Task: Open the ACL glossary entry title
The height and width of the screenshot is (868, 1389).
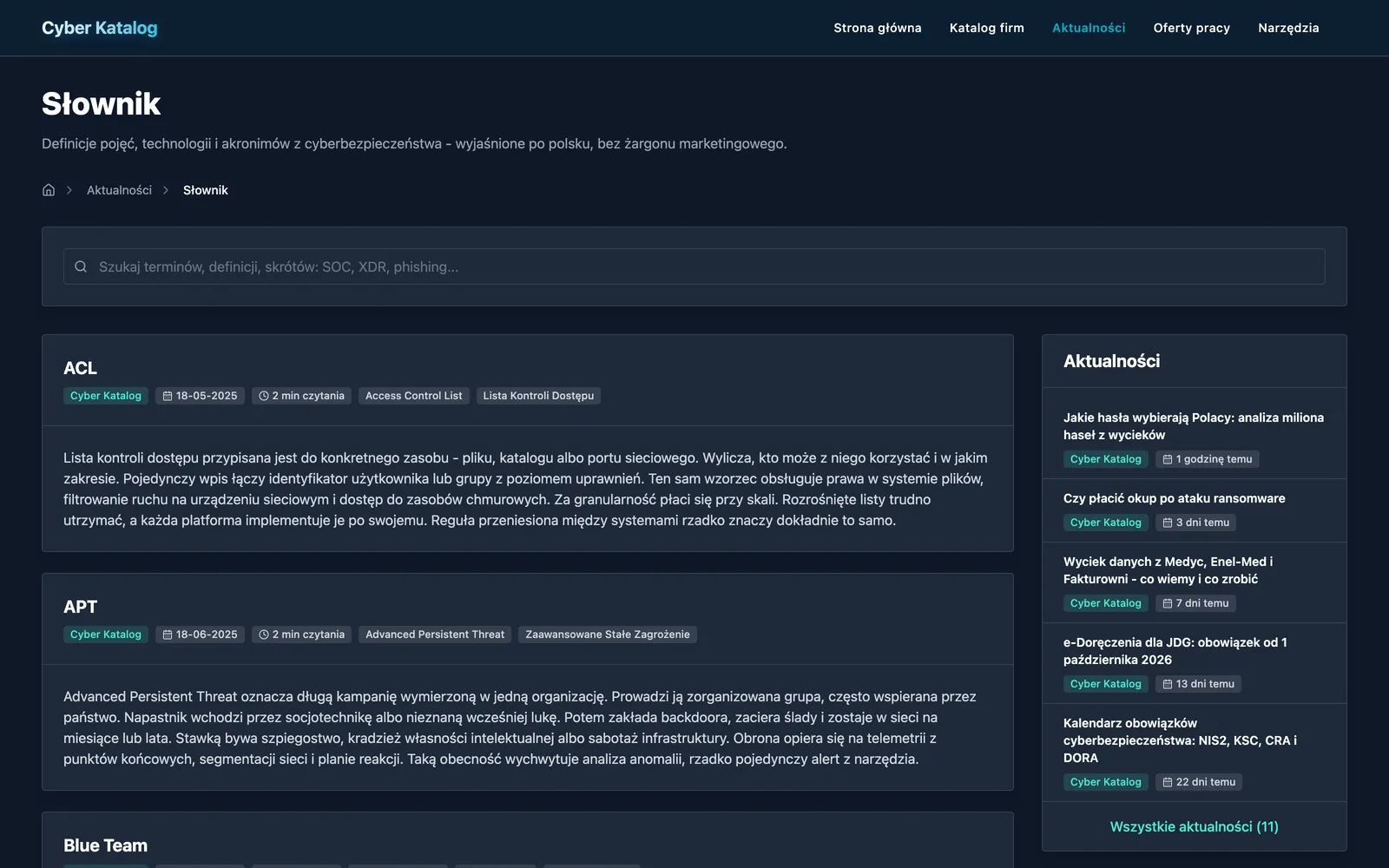Action: pyautogui.click(x=81, y=368)
